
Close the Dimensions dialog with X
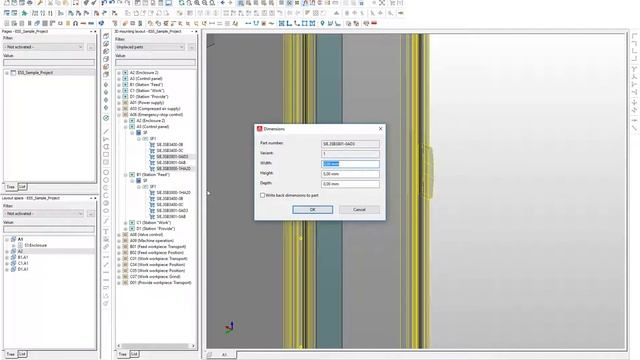[380, 129]
